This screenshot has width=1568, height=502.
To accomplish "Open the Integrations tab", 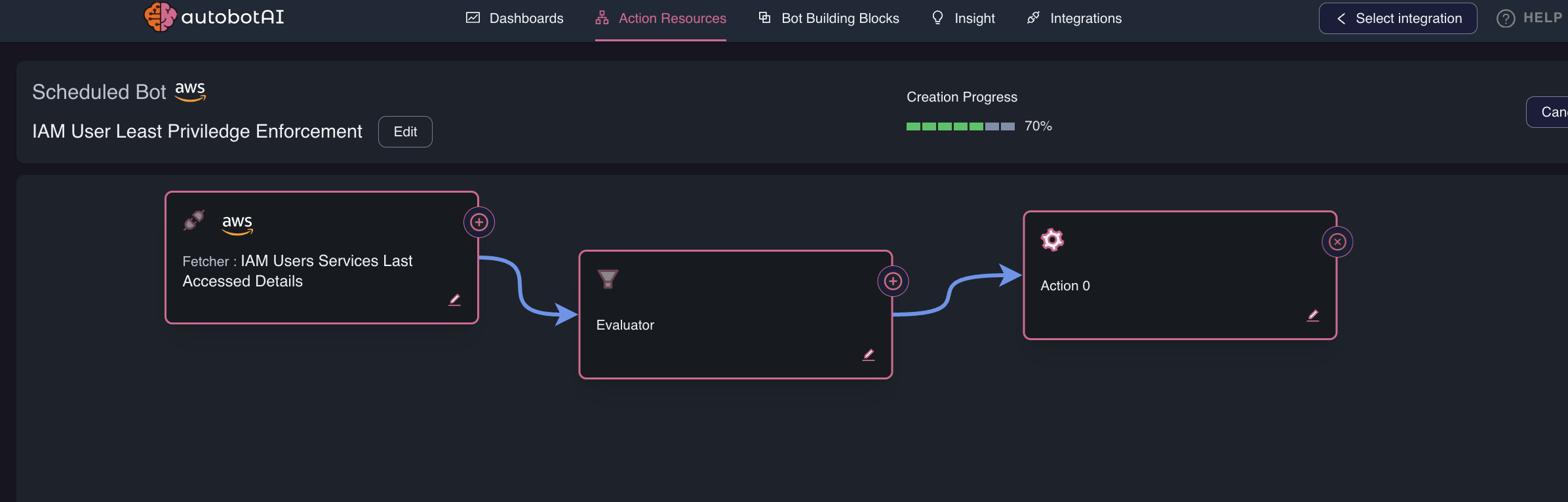I will 1074,18.
